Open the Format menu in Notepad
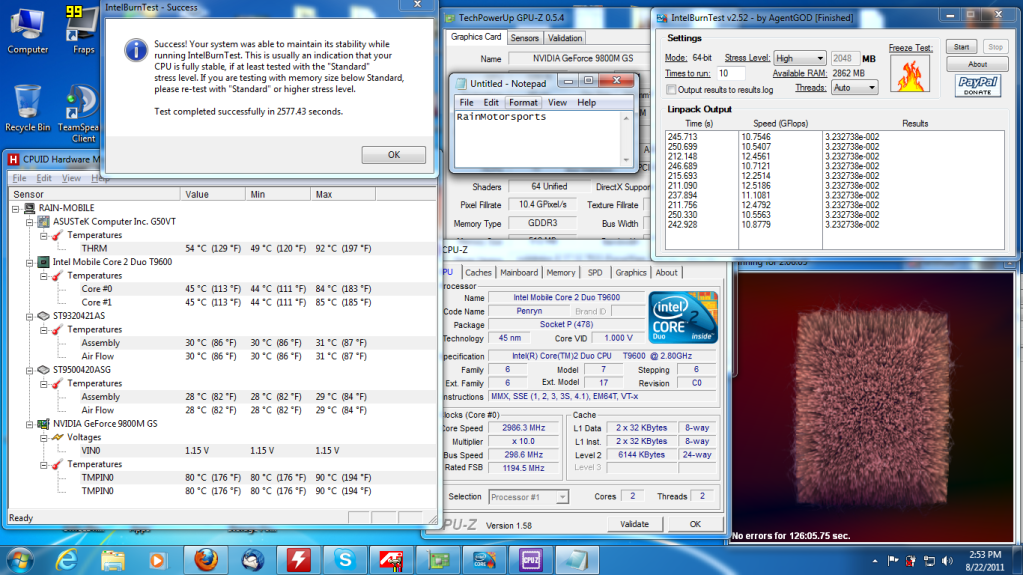This screenshot has height=575, width=1023. click(523, 102)
